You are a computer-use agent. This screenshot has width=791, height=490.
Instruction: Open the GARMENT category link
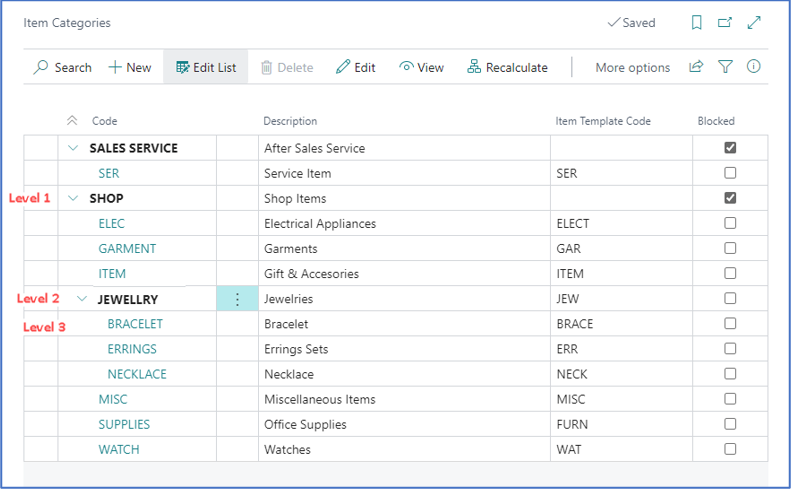tap(127, 249)
